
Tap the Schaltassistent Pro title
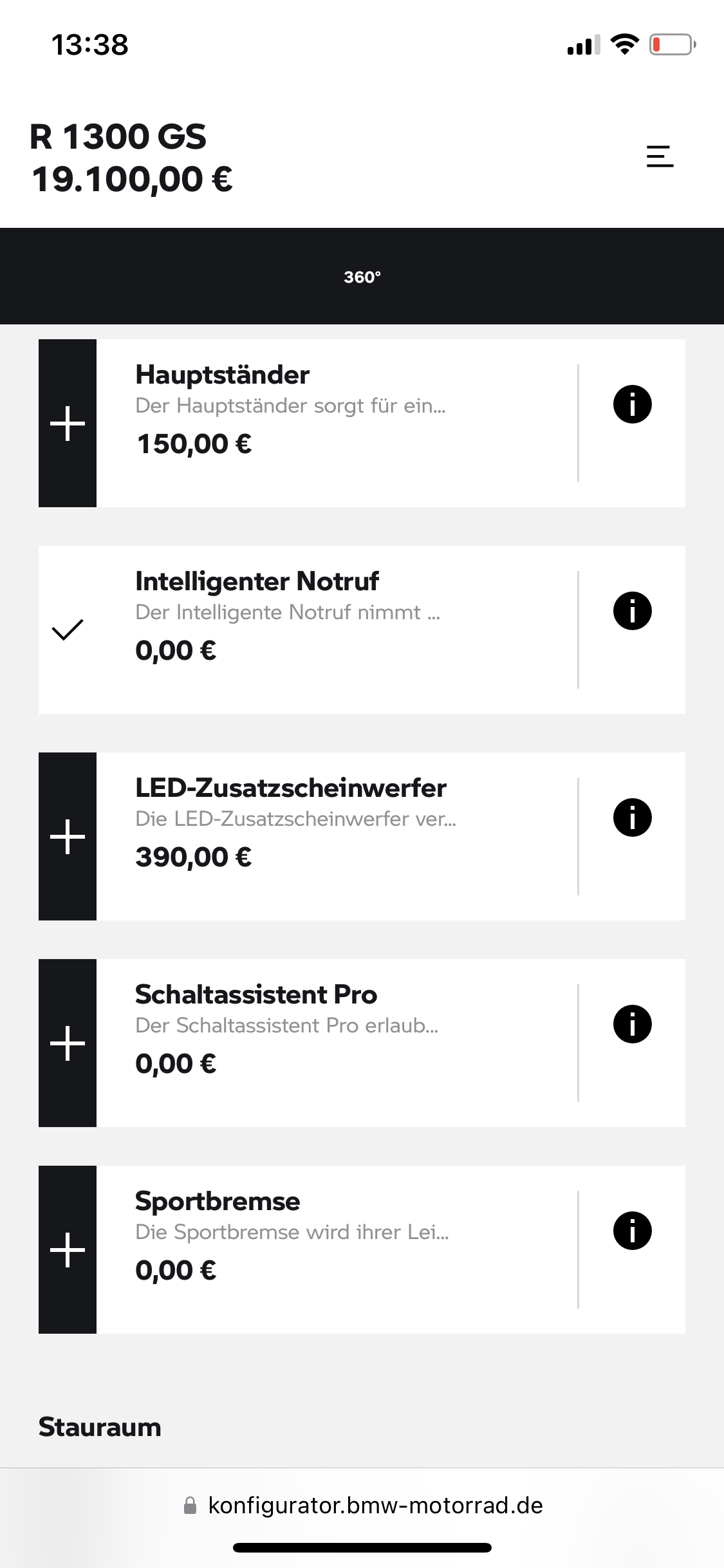pyautogui.click(x=256, y=994)
